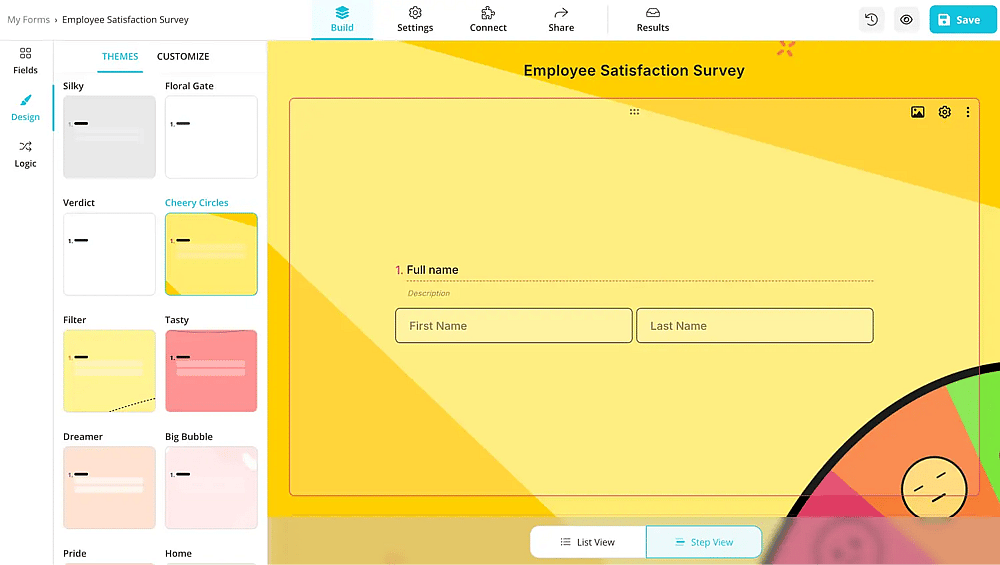This screenshot has width=1000, height=565.
Task: Switch to the Build tab
Action: point(342,20)
